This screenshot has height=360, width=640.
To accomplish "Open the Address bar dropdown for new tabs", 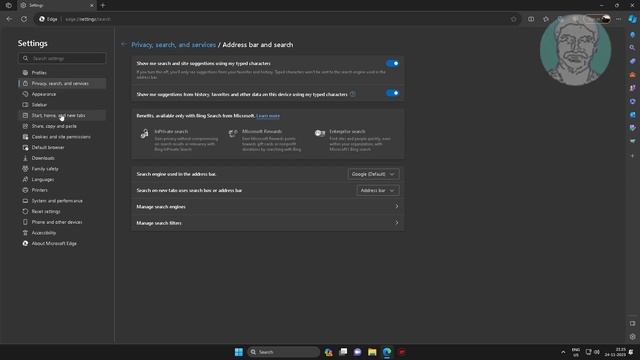I will [x=378, y=190].
